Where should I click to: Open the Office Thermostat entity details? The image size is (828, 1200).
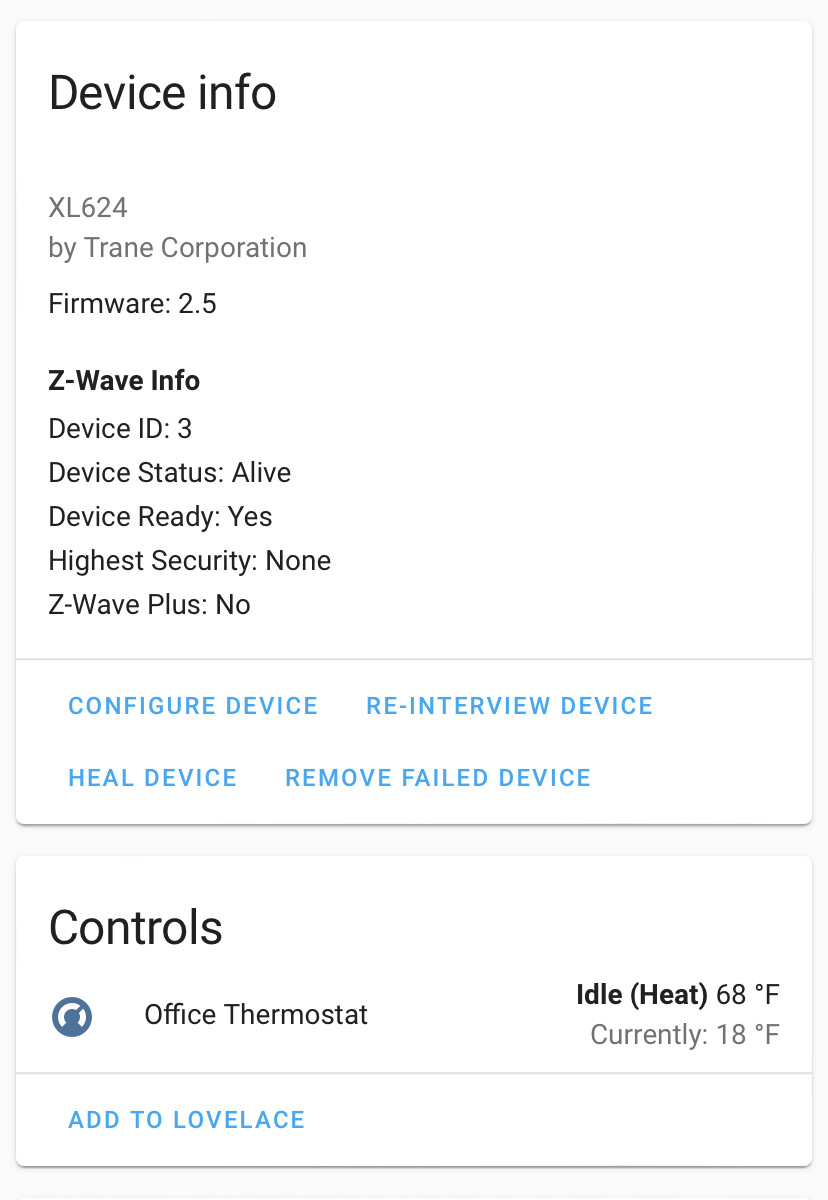pyautogui.click(x=255, y=1015)
